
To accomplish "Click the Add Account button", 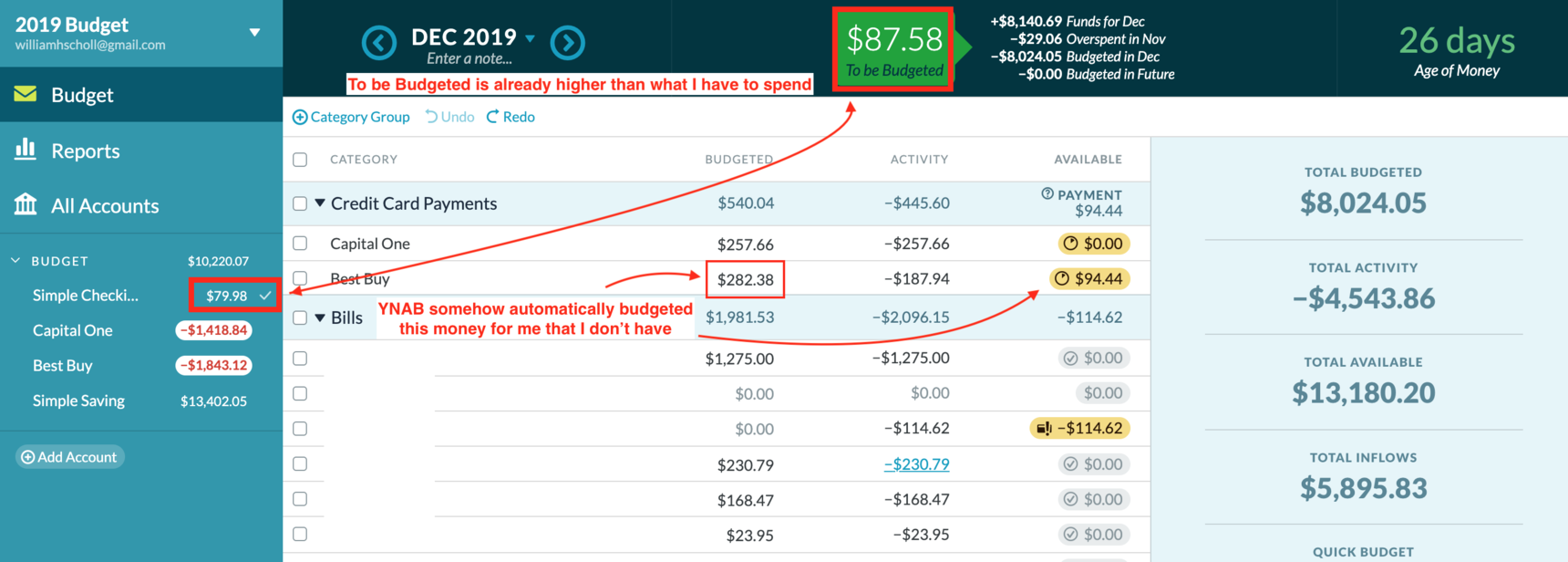I will point(69,457).
